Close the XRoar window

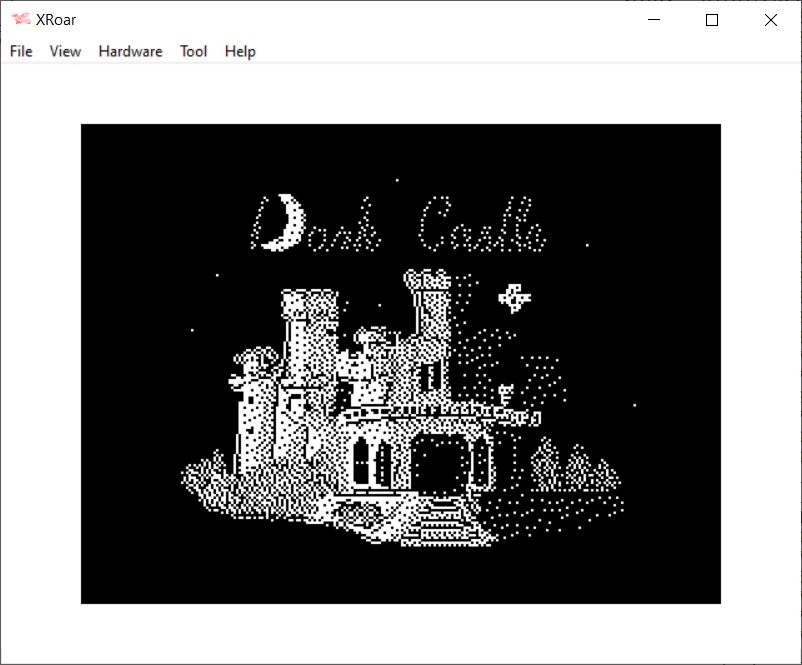770,20
